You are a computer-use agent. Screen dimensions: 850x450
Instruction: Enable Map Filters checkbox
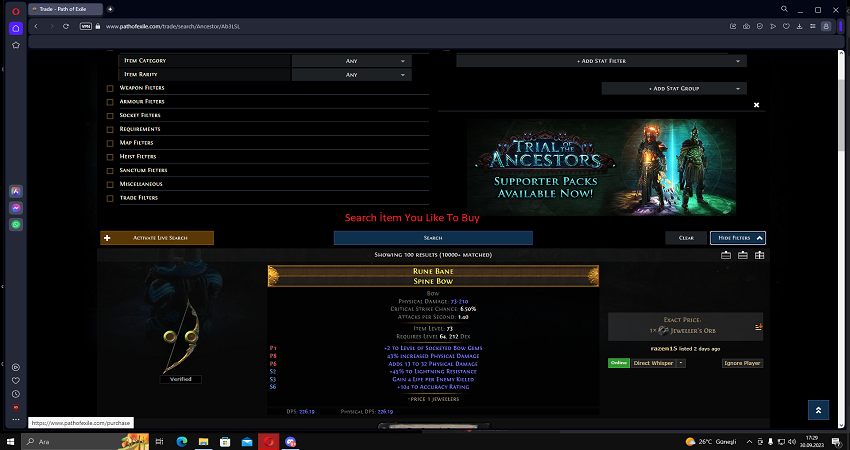110,143
